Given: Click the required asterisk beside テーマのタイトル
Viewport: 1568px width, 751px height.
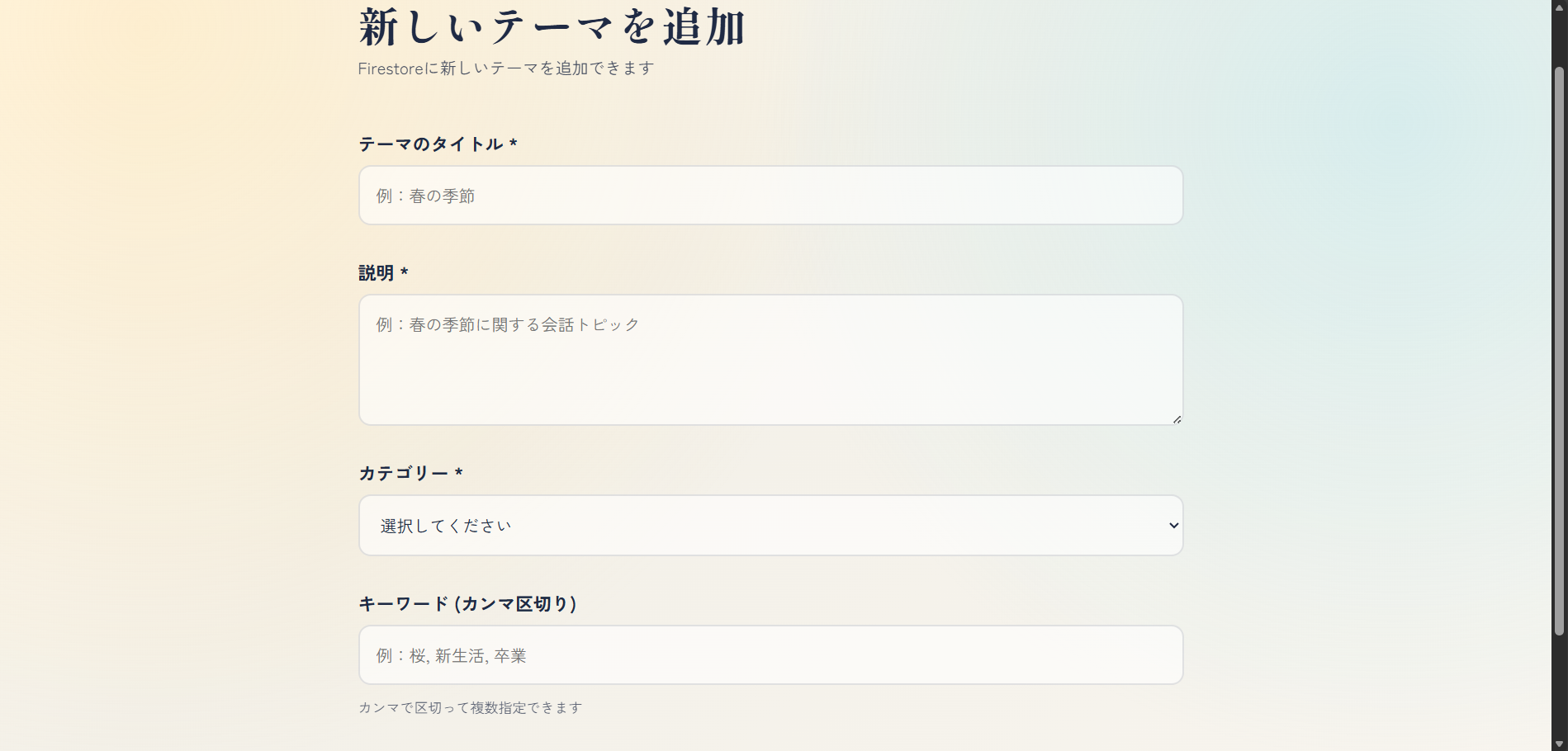Looking at the screenshot, I should [514, 144].
